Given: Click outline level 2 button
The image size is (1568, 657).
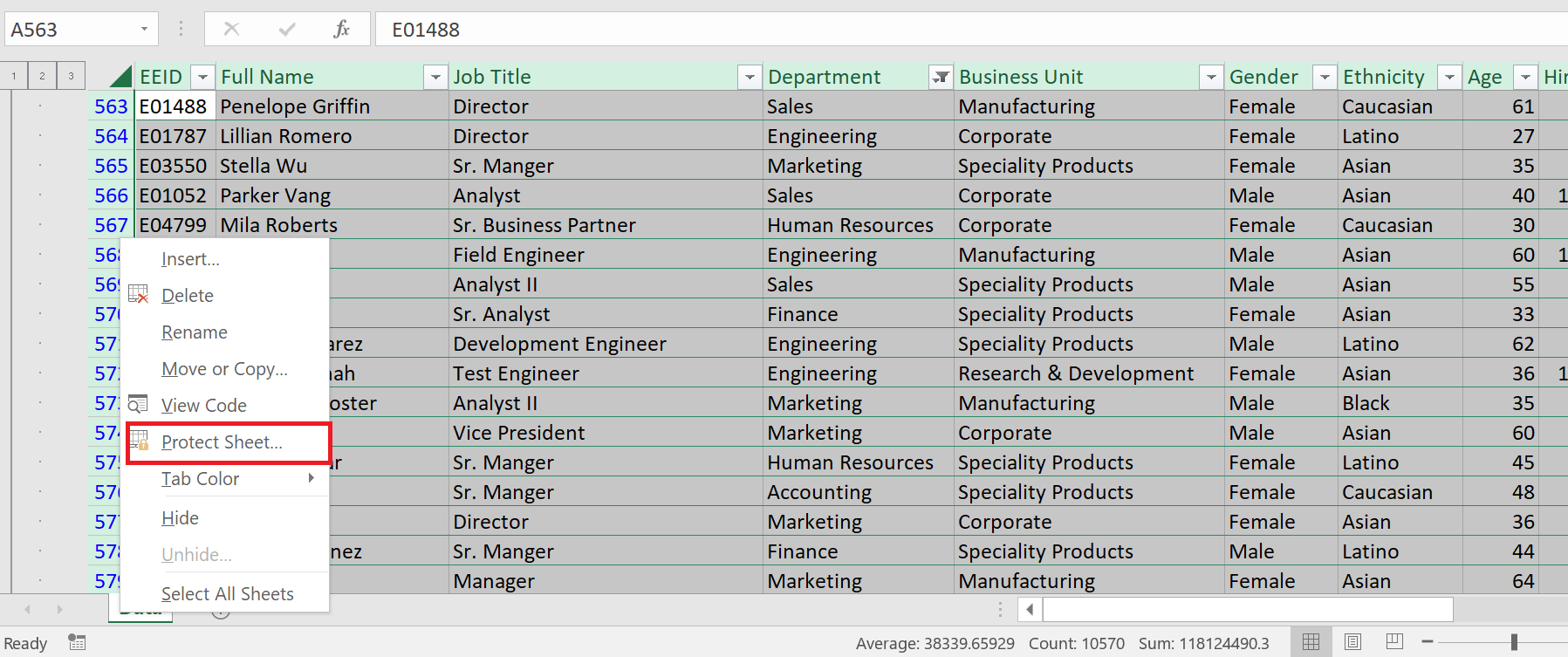Looking at the screenshot, I should (42, 76).
